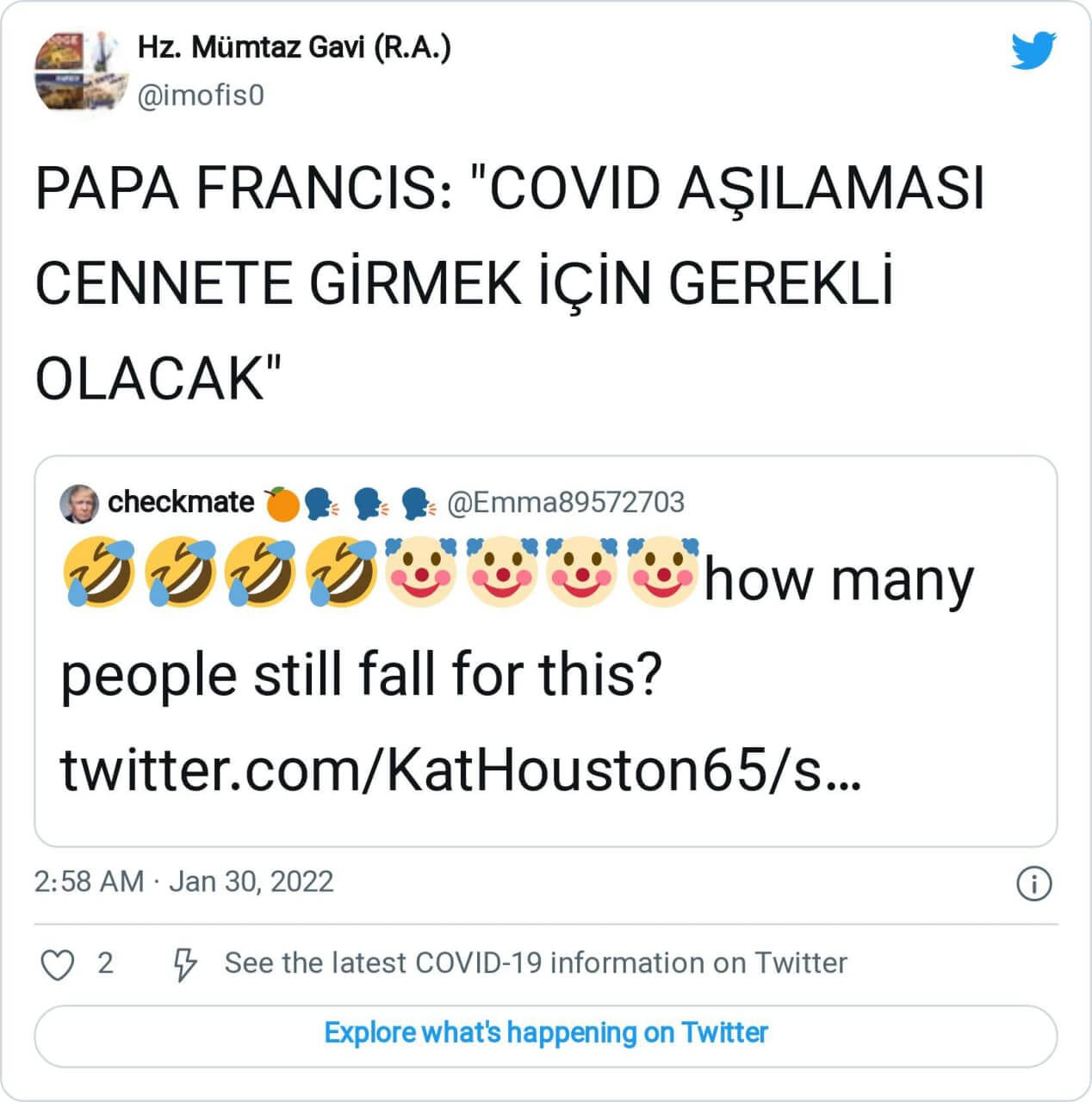
Task: Open the Hz. Mümtaz Gavi (R.A.) display name
Action: (294, 47)
